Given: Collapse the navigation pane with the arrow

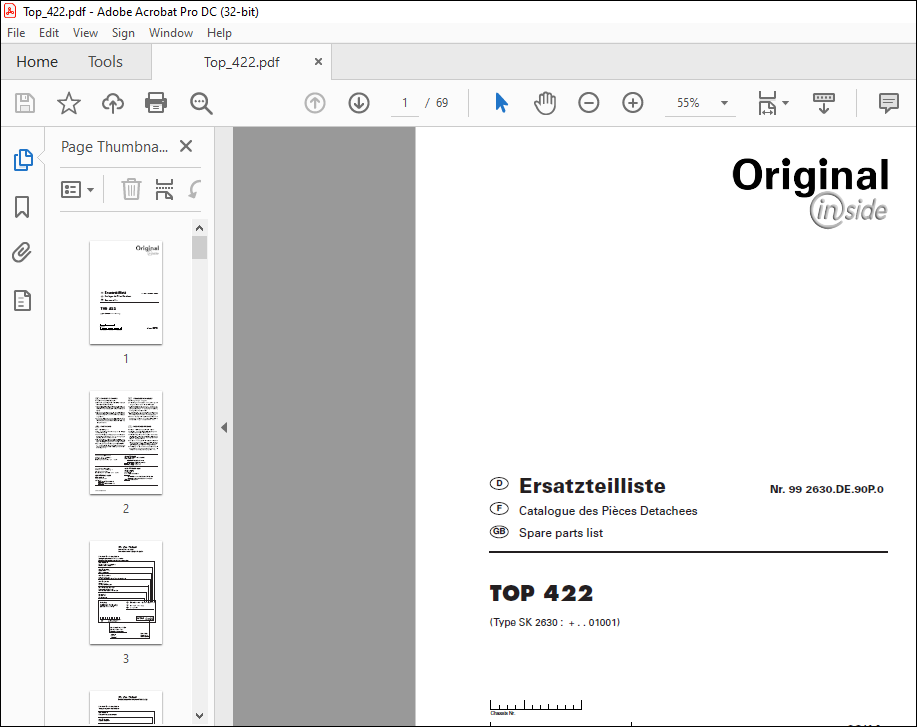Looking at the screenshot, I should (224, 428).
